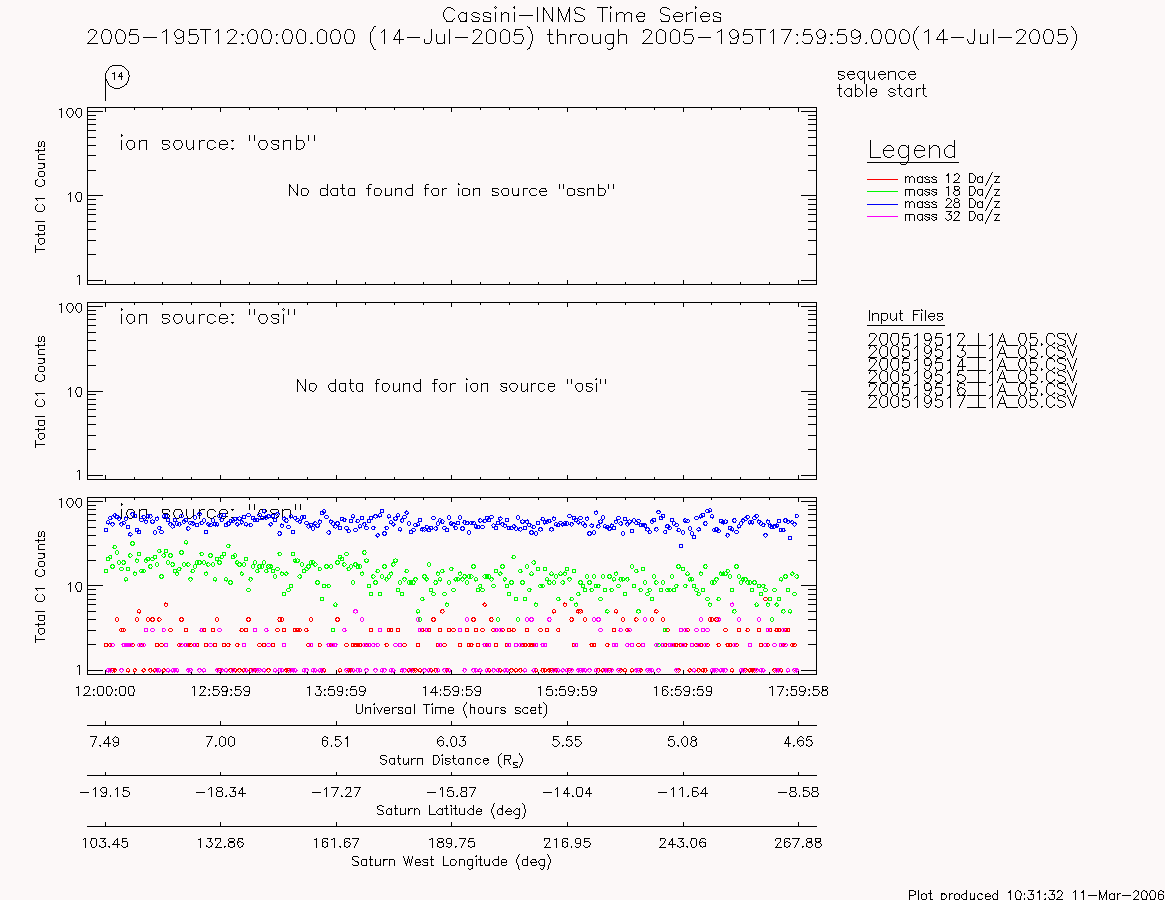Click the Saturn Distance axis title
The image size is (1165, 900).
click(x=451, y=760)
